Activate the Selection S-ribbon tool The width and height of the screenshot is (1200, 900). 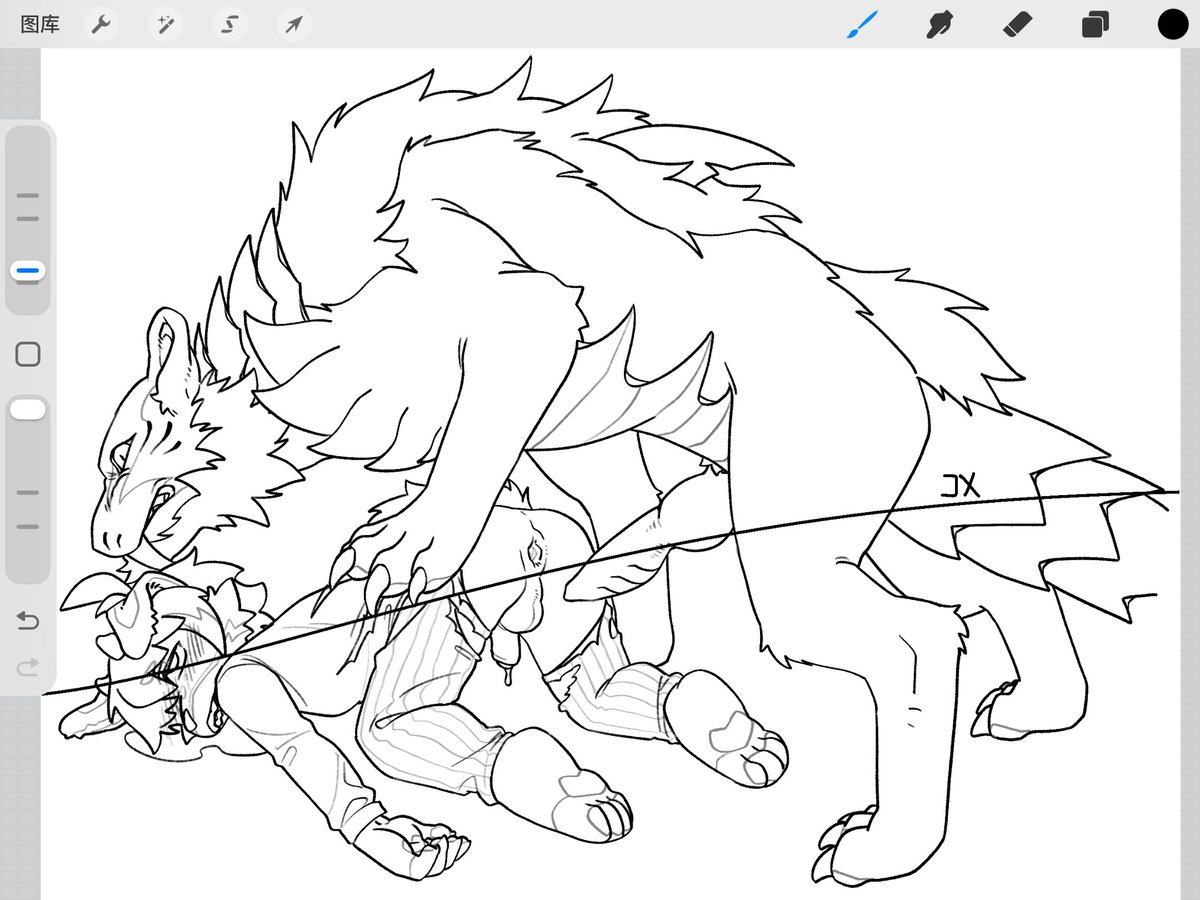click(230, 24)
